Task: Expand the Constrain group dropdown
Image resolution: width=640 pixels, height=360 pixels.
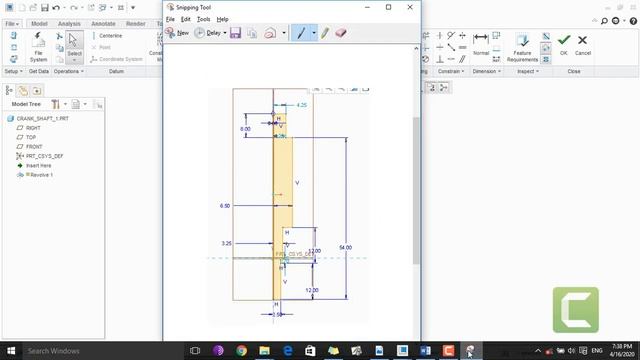Action: tap(451, 71)
